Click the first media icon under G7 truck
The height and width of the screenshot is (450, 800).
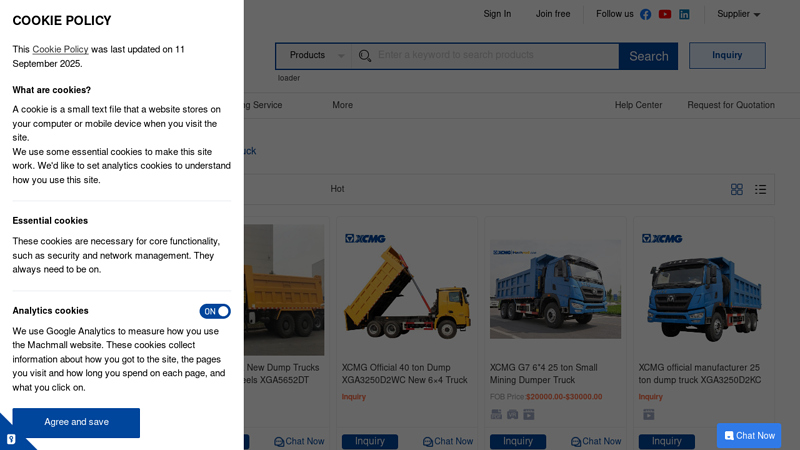496,414
